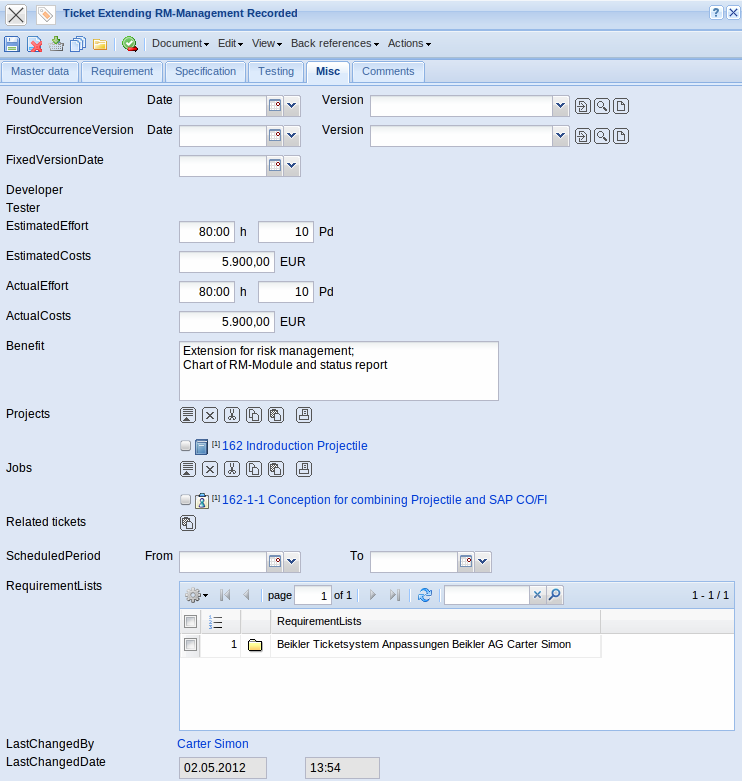Click the Cut scissors icon in Projects row
Screen dimensions: 742x781
coord(231,415)
